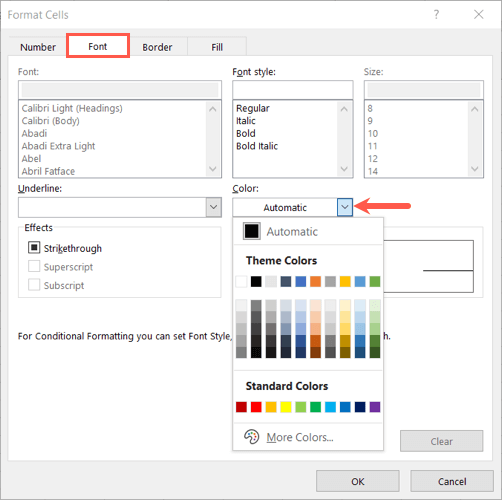Enable the Superscript checkbox
This screenshot has height=500, width=502.
point(34,266)
